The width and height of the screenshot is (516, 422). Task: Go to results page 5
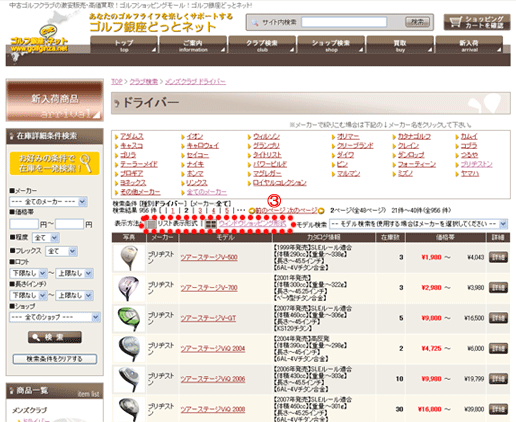pos(227,211)
